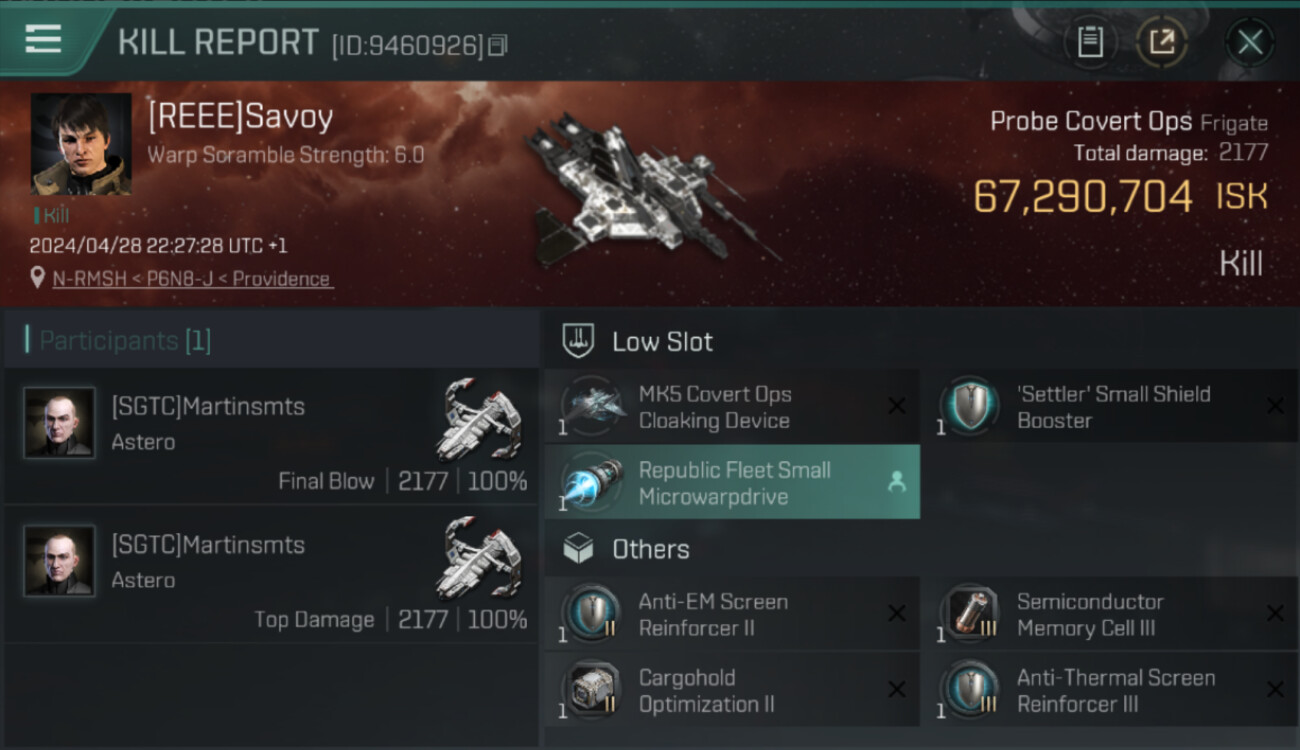Select Cargohold Optimization II icon
The image size is (1300, 750).
[590, 690]
